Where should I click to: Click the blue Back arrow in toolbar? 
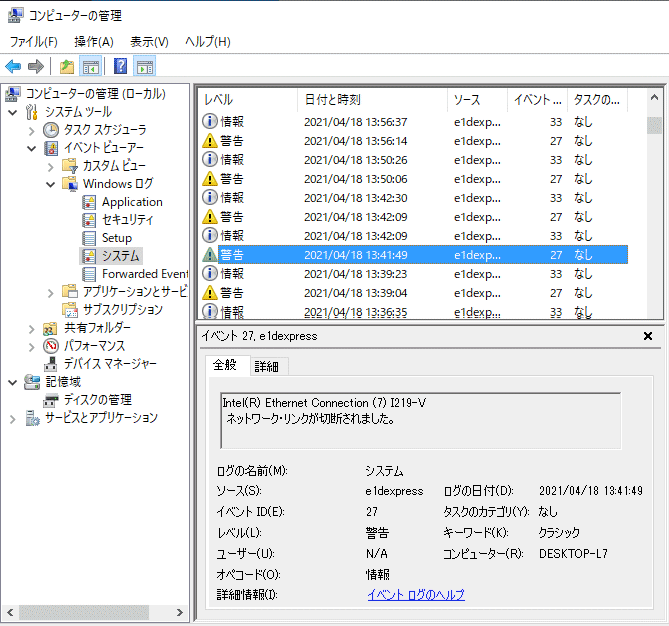pyautogui.click(x=13, y=67)
